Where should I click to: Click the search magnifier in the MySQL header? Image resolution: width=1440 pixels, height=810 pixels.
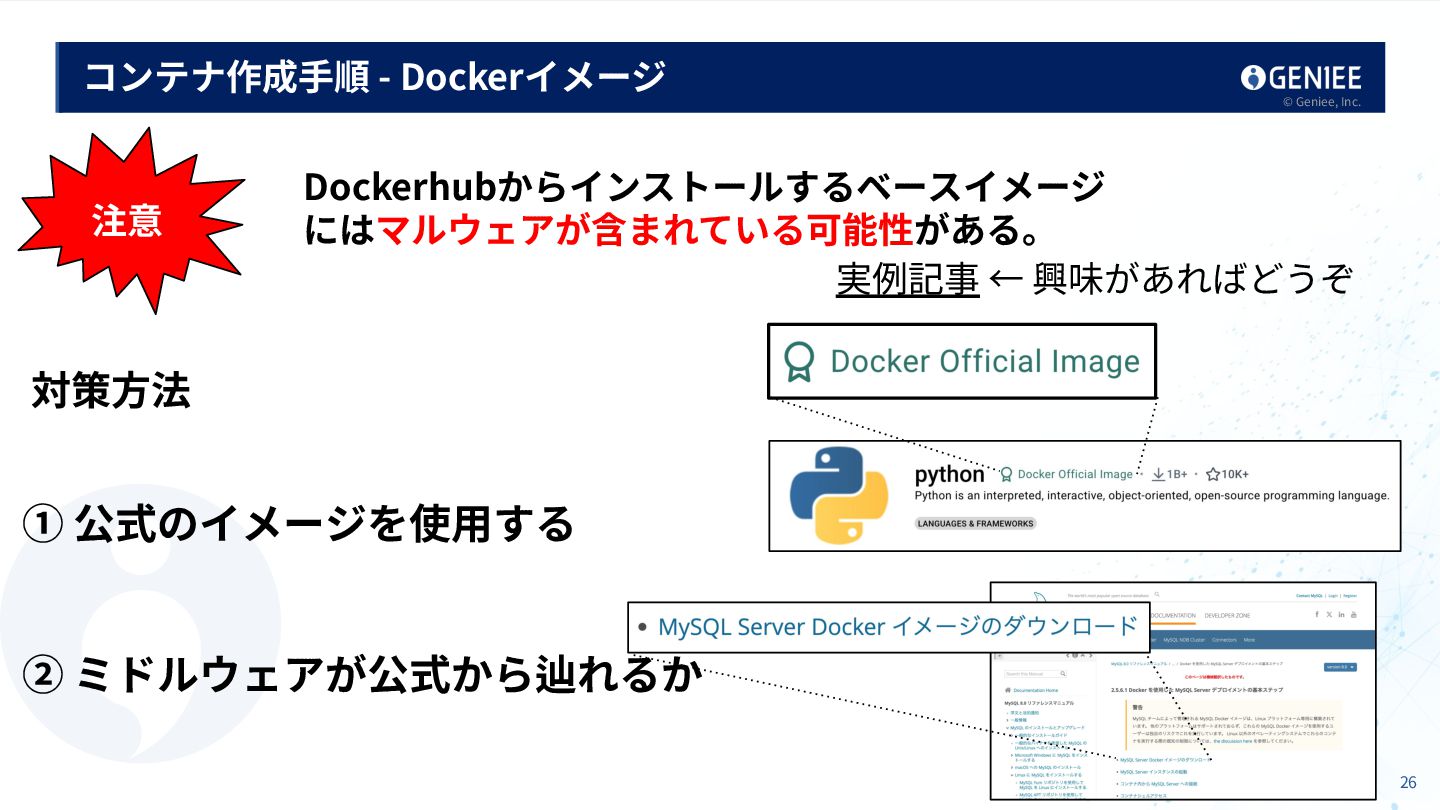[1157, 594]
